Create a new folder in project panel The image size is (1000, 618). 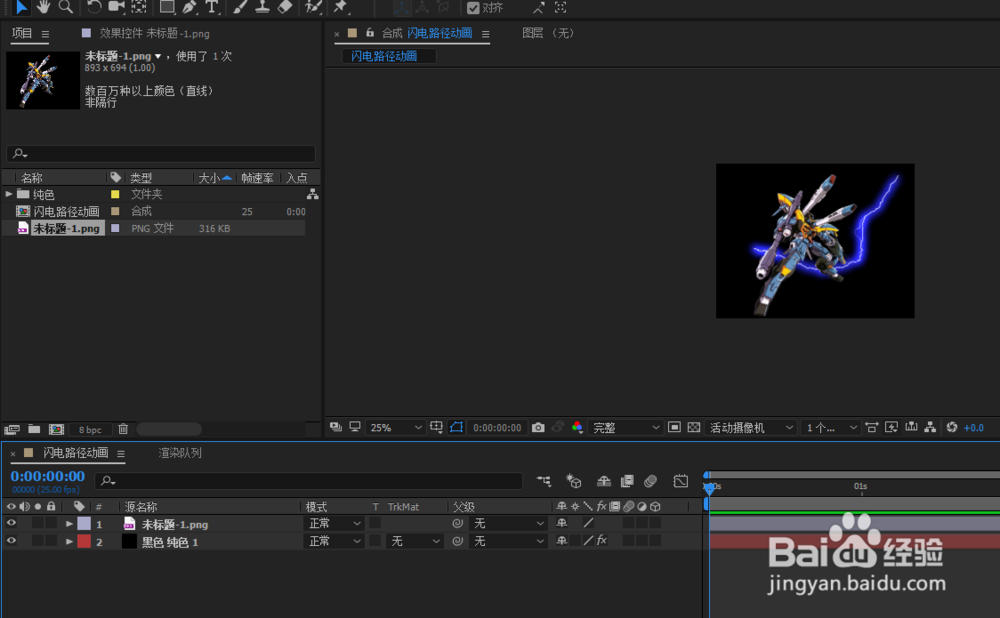(34, 429)
